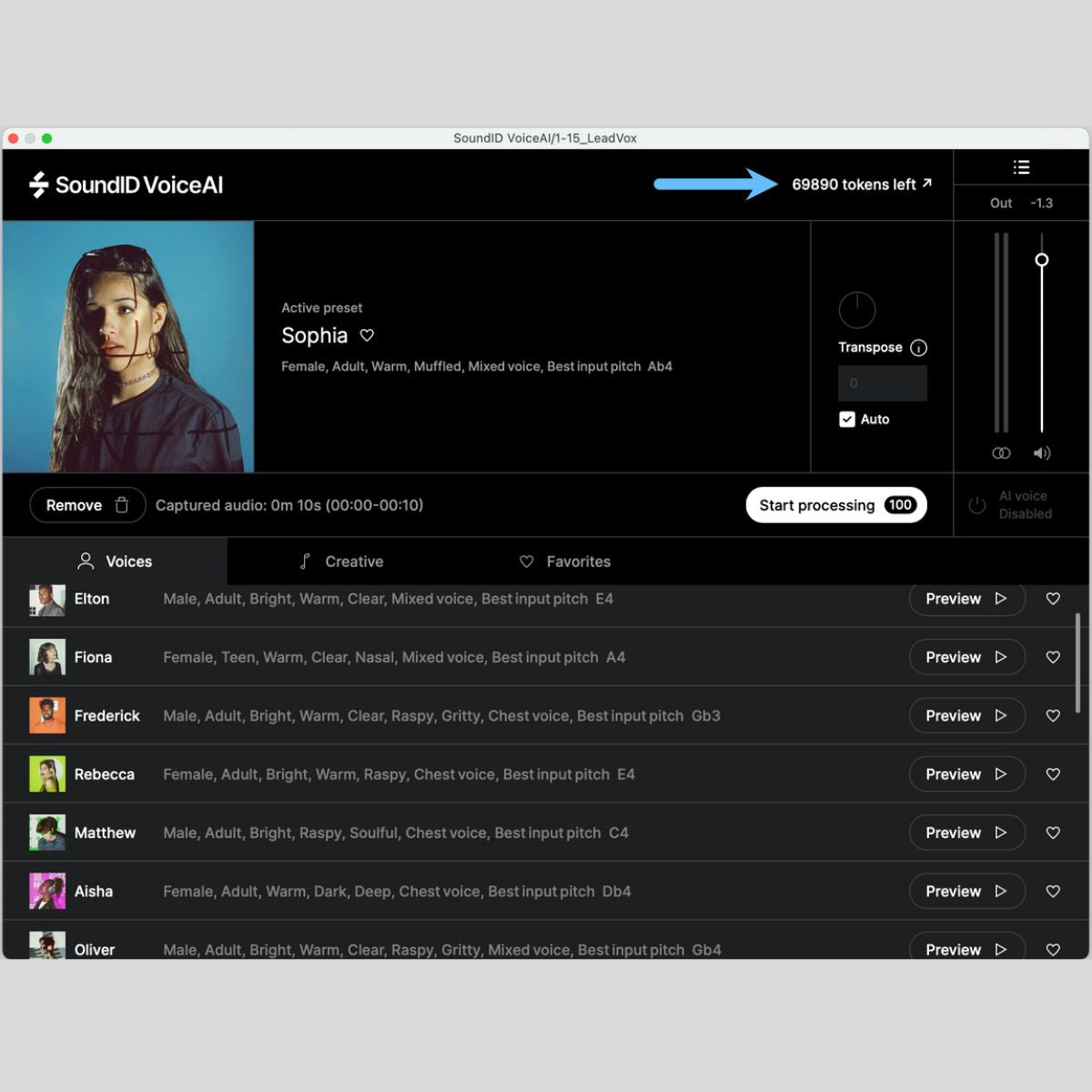Open the menu list icon above Out
The height and width of the screenshot is (1092, 1092).
click(x=1021, y=167)
